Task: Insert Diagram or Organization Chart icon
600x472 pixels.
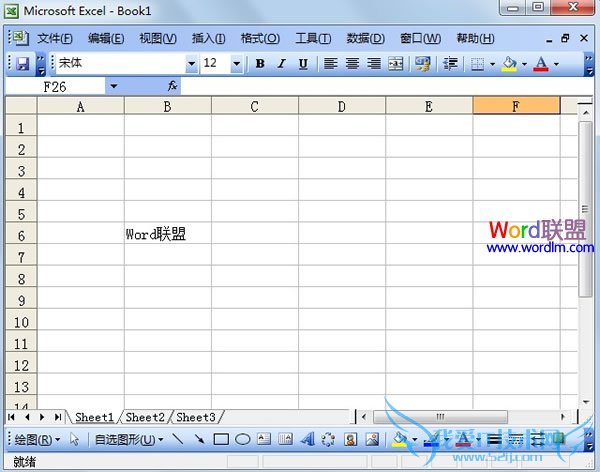Action: coord(328,439)
